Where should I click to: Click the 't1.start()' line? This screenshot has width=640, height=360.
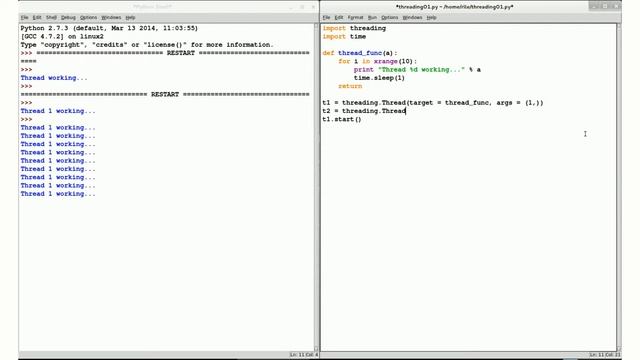tap(342, 120)
